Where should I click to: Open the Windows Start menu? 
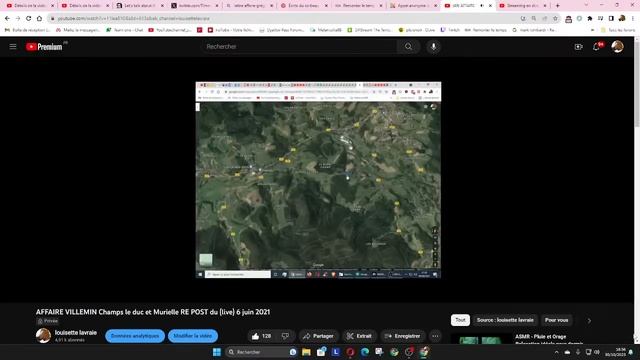[x=217, y=352]
